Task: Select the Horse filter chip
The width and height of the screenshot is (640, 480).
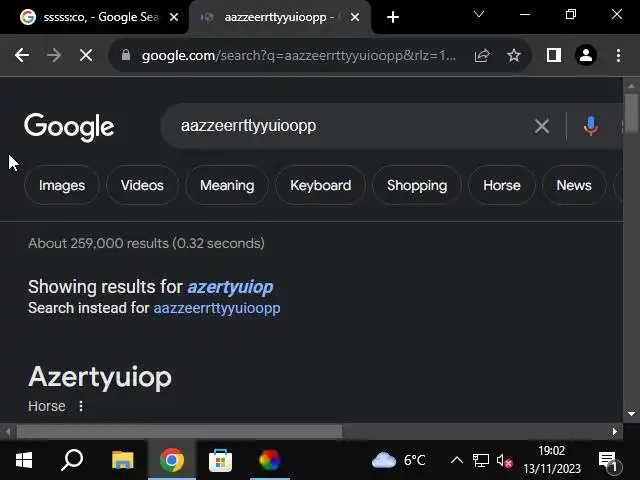Action: pos(502,185)
